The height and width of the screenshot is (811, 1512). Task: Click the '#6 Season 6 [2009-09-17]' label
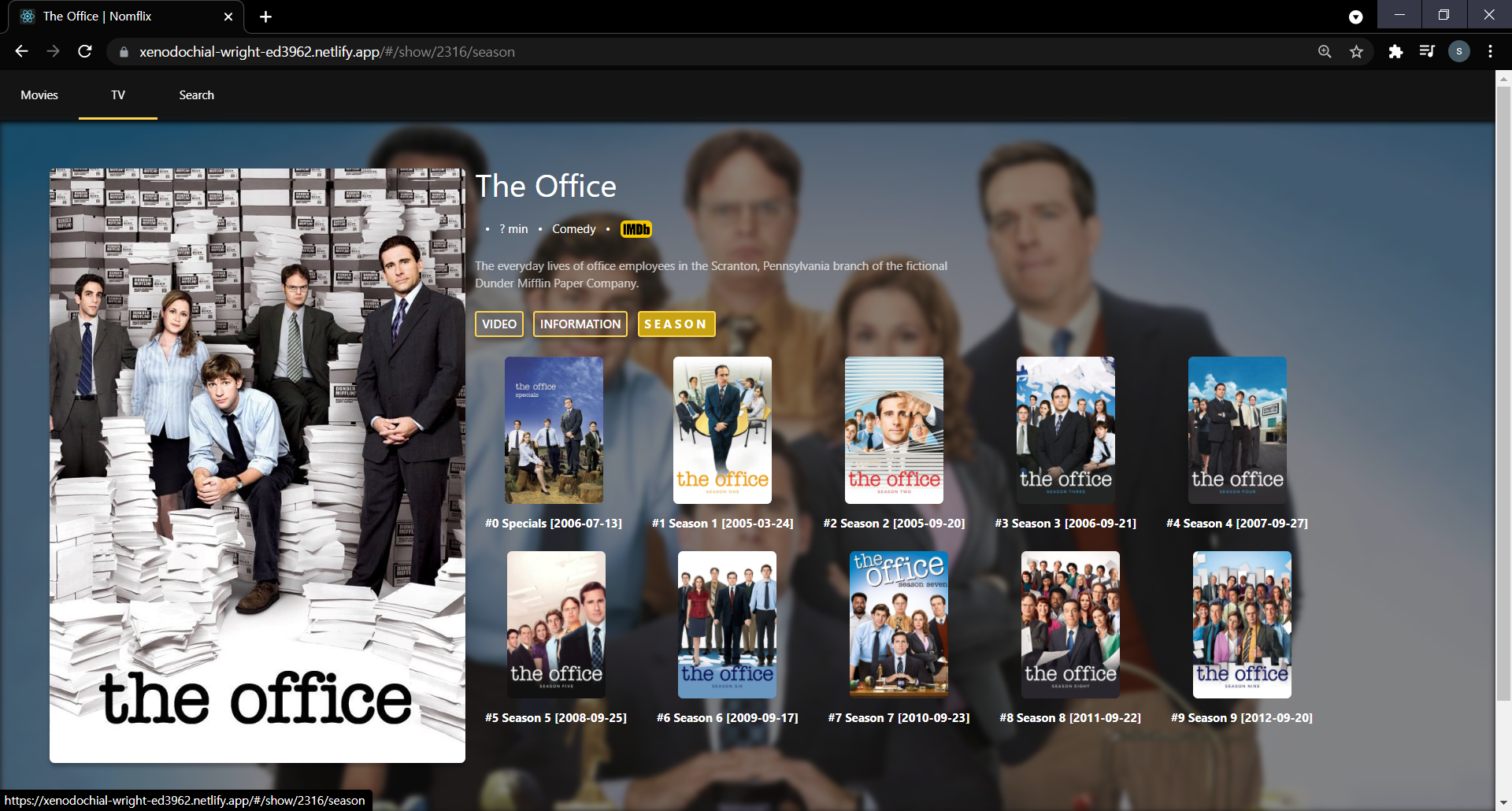point(727,717)
